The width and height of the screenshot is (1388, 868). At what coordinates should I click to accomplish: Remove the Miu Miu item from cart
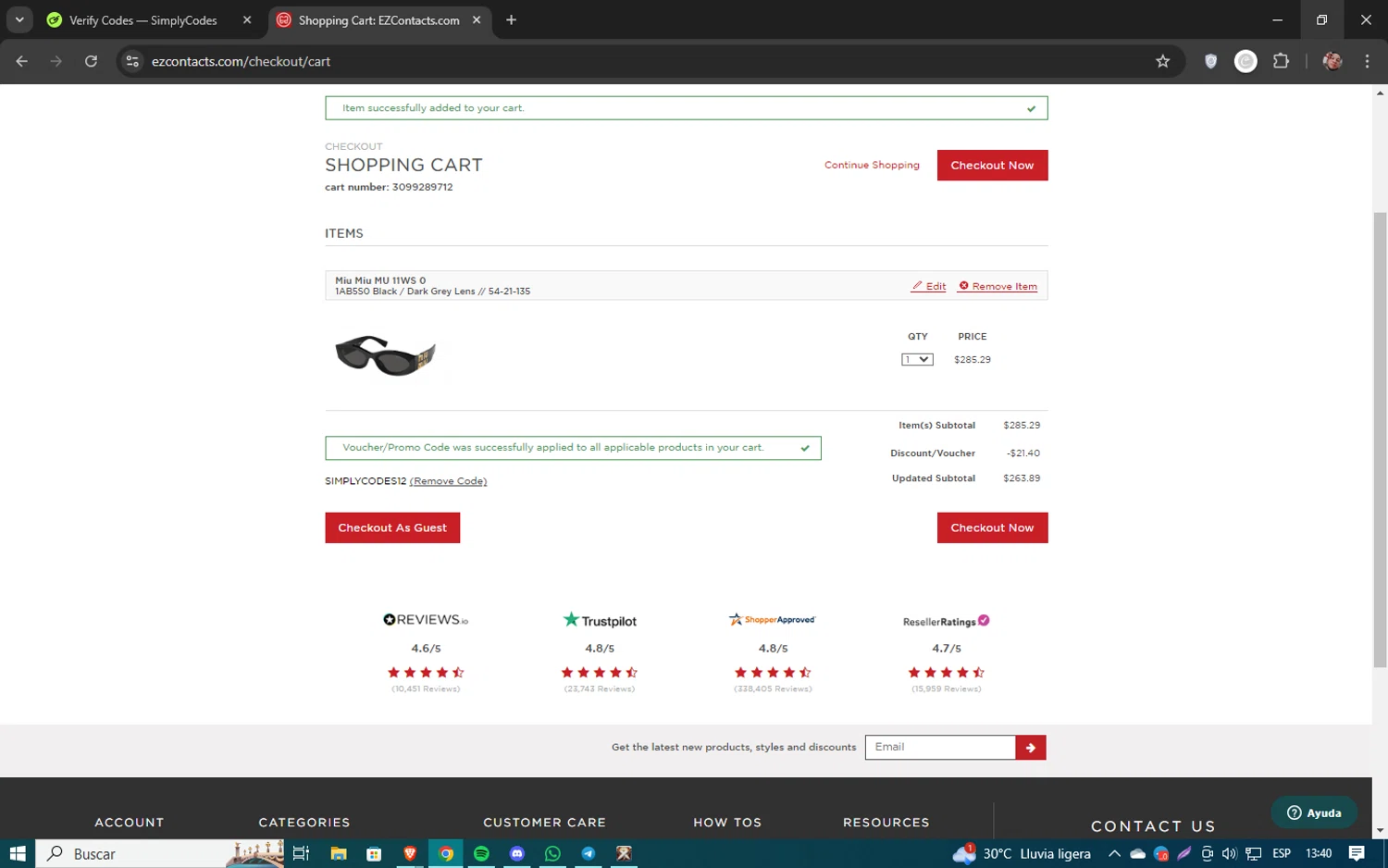[x=998, y=286]
